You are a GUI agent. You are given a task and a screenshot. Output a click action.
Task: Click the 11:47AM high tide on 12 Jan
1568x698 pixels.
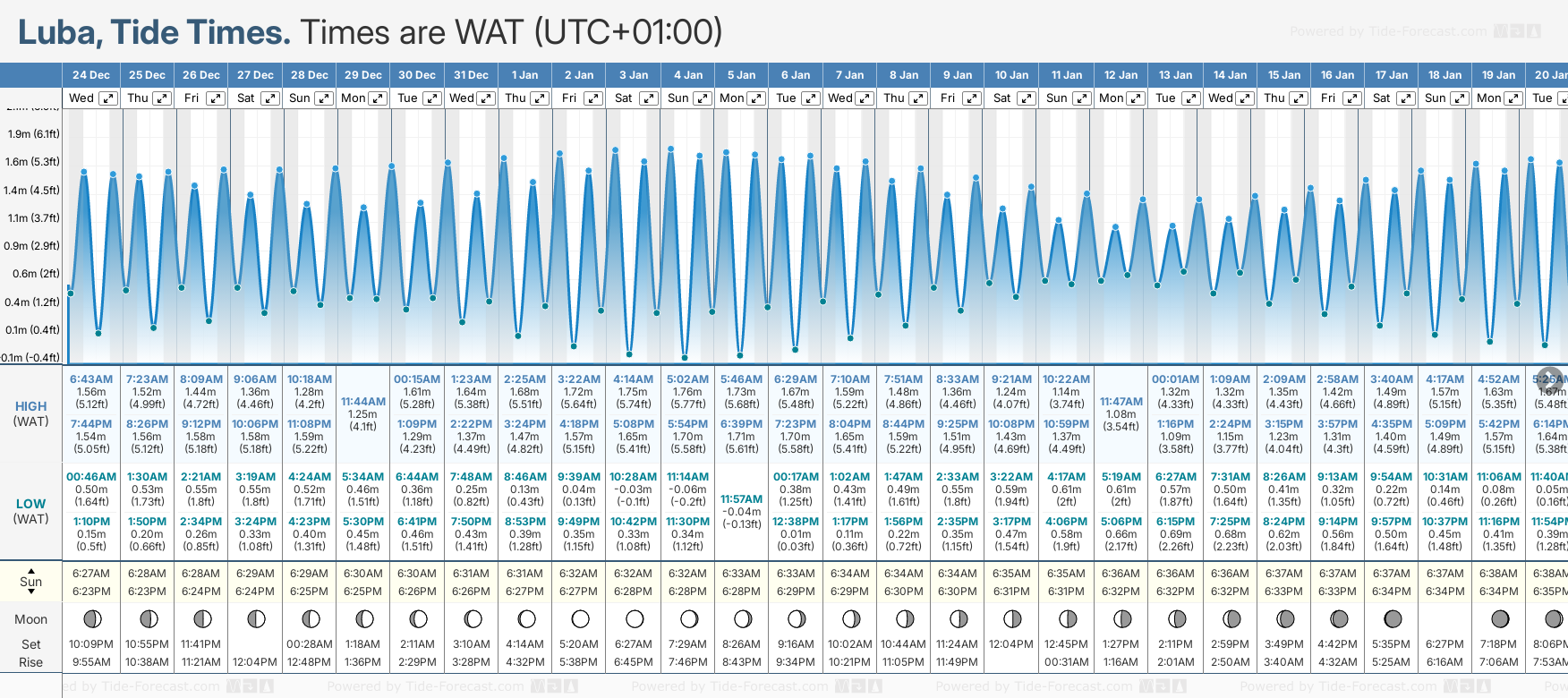click(1121, 402)
